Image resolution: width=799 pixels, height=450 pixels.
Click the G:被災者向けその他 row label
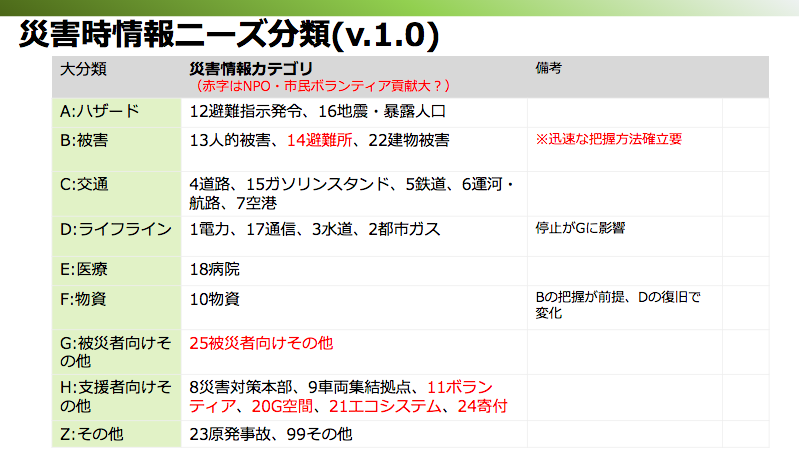(115, 352)
